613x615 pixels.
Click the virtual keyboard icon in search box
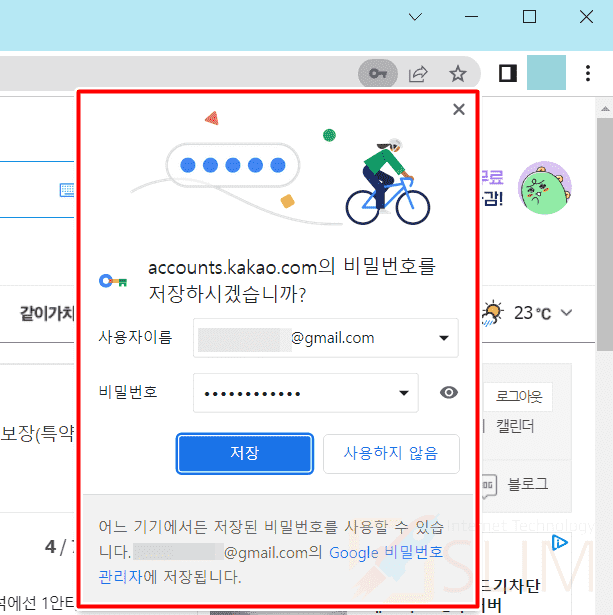click(x=67, y=190)
